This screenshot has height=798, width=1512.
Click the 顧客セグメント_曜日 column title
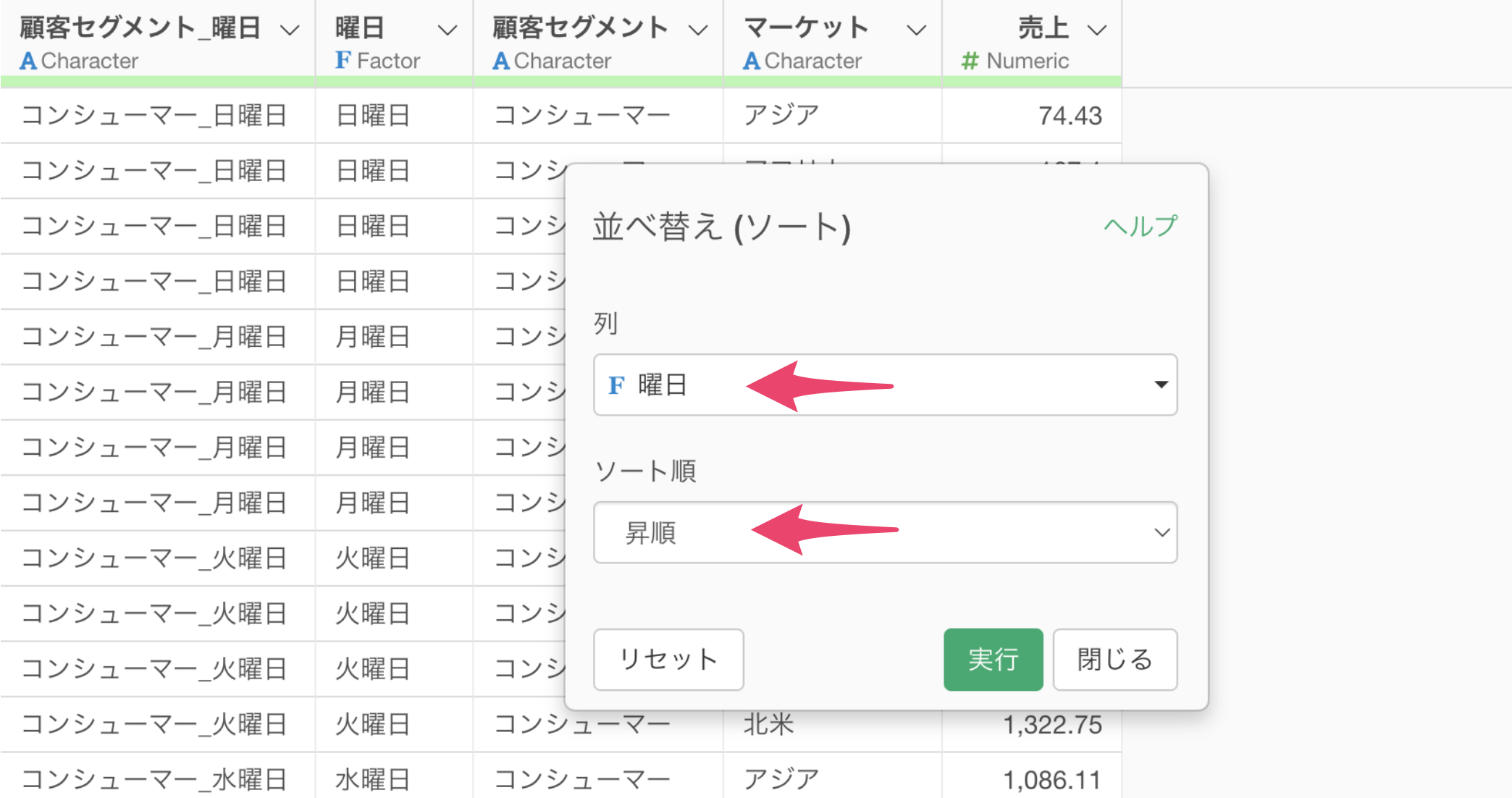tap(140, 28)
